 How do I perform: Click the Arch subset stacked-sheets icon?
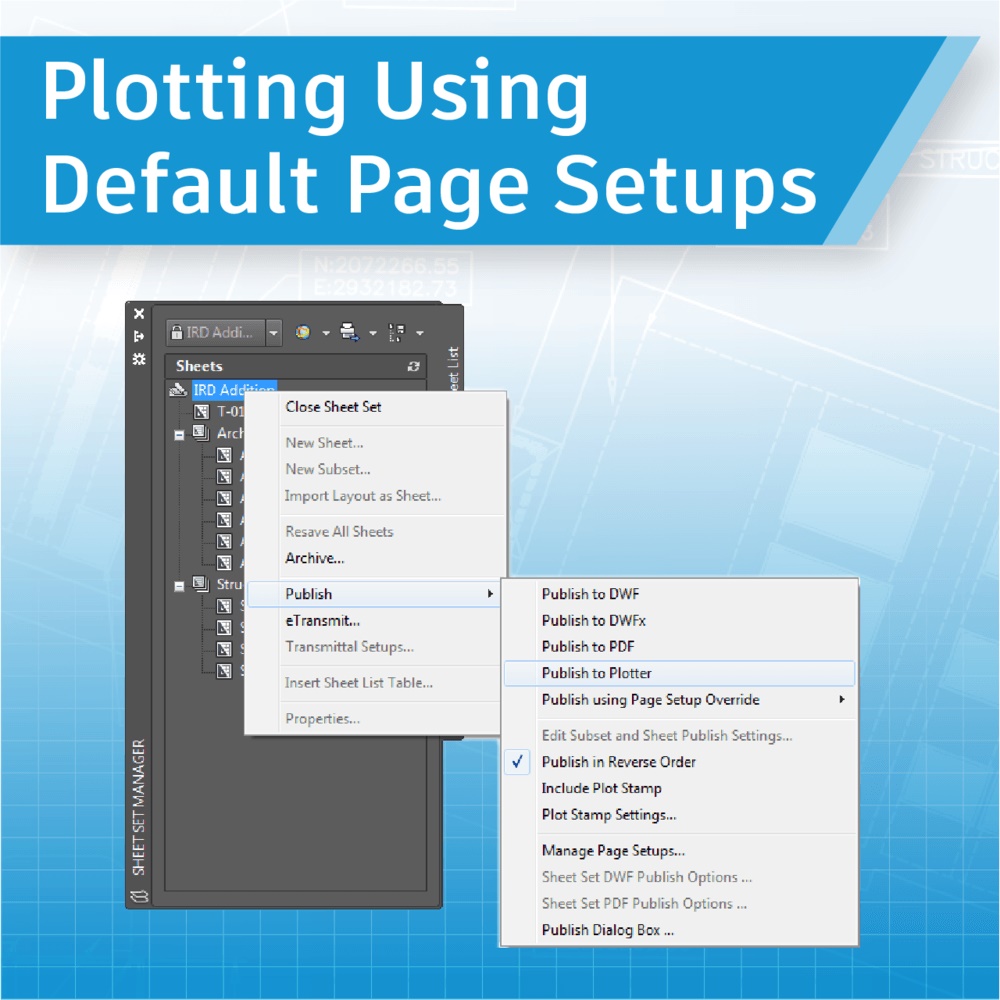(x=201, y=433)
